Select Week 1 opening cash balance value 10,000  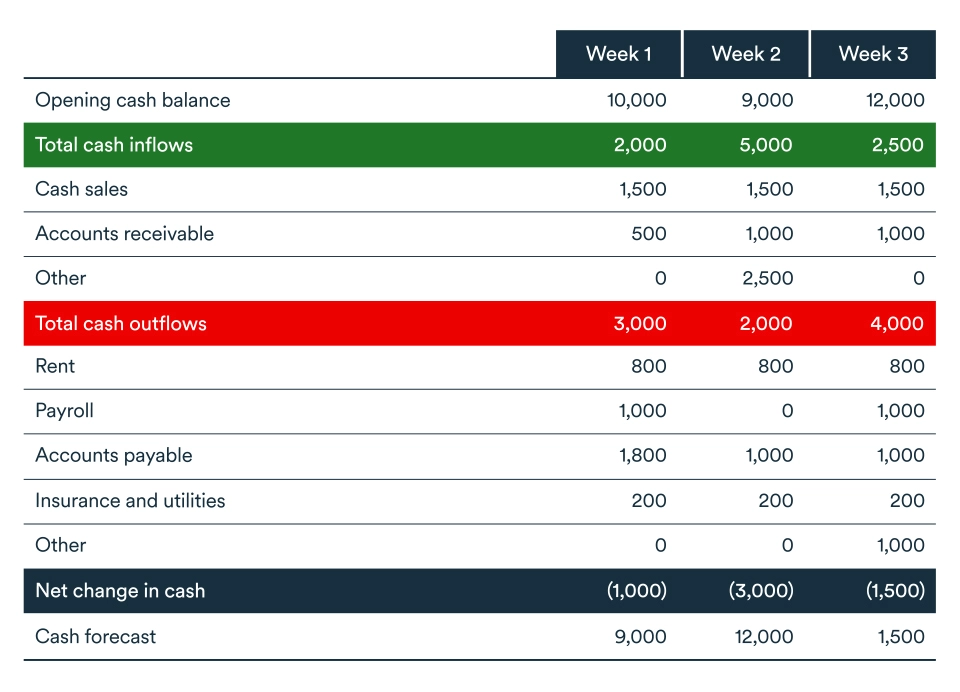coord(636,100)
